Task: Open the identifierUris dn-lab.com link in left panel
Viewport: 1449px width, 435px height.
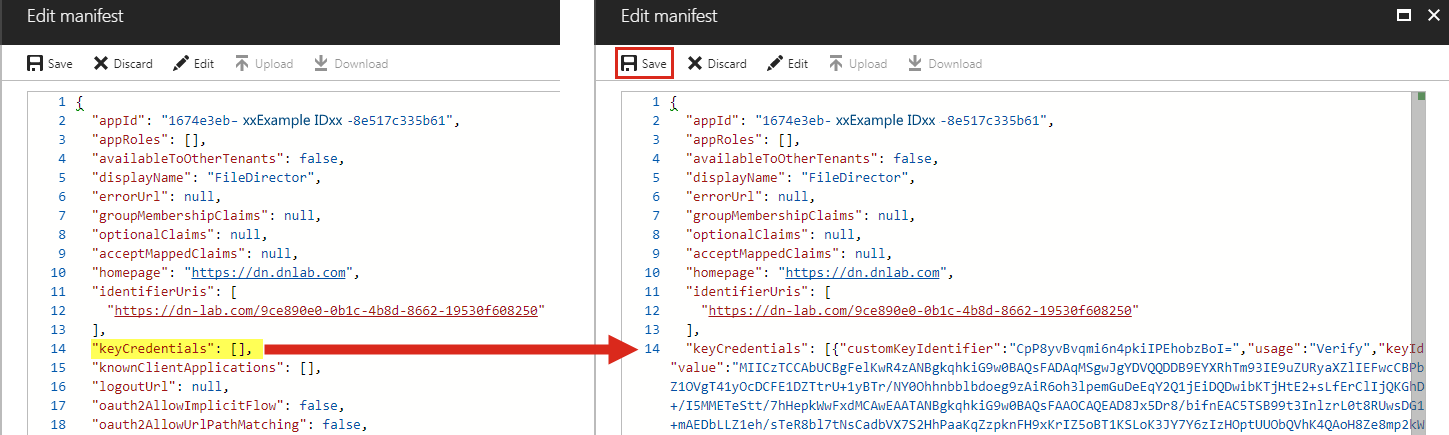Action: (x=328, y=310)
